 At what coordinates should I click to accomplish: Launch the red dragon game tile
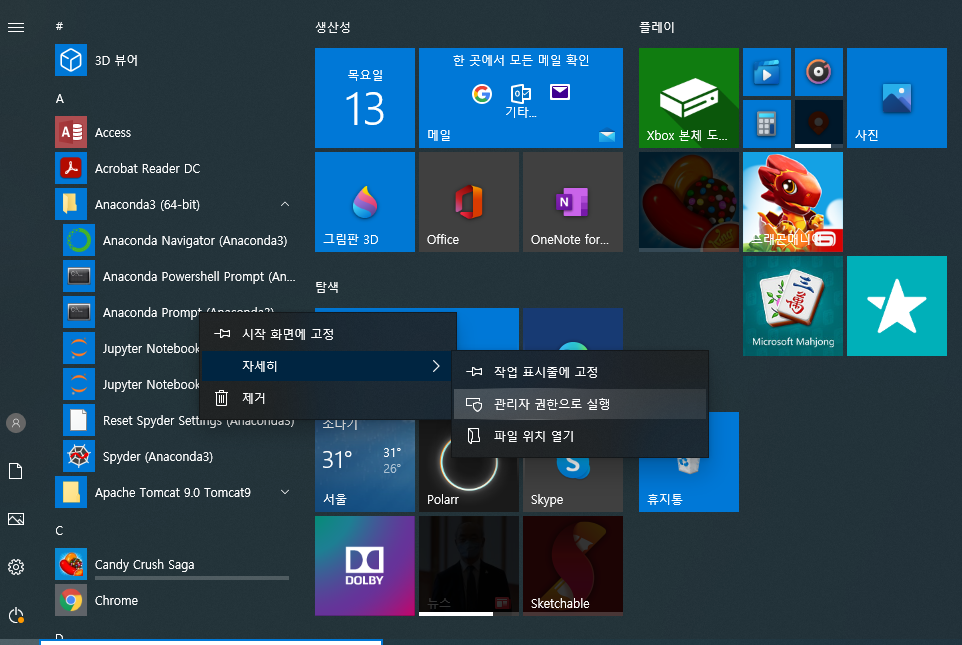point(793,202)
